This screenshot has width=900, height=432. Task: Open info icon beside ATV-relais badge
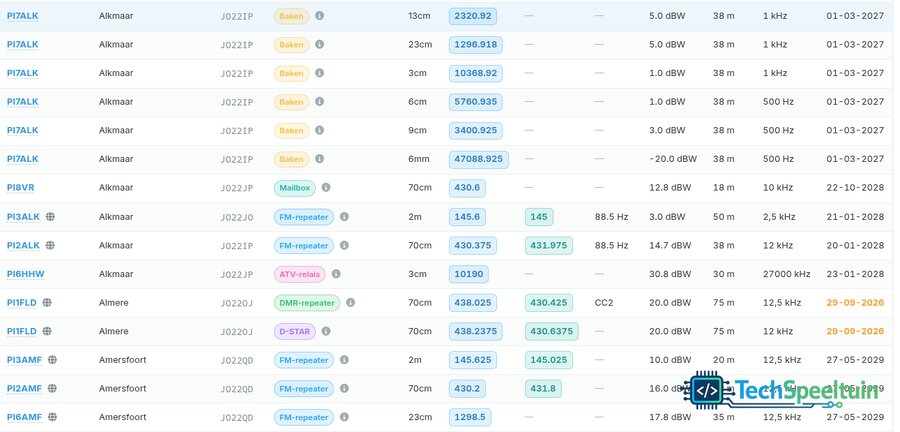(336, 274)
